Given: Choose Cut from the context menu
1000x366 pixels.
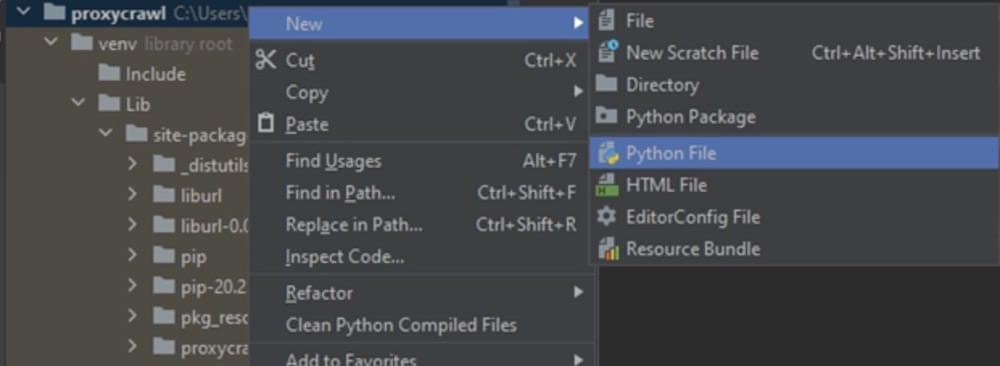Looking at the screenshot, I should point(419,61).
